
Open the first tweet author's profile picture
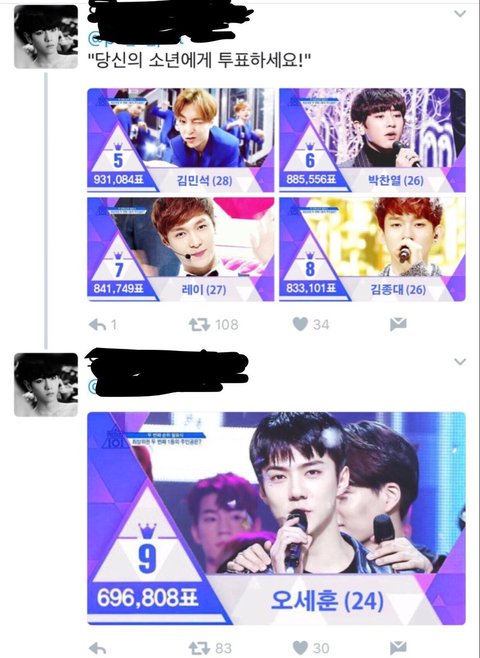click(46, 37)
